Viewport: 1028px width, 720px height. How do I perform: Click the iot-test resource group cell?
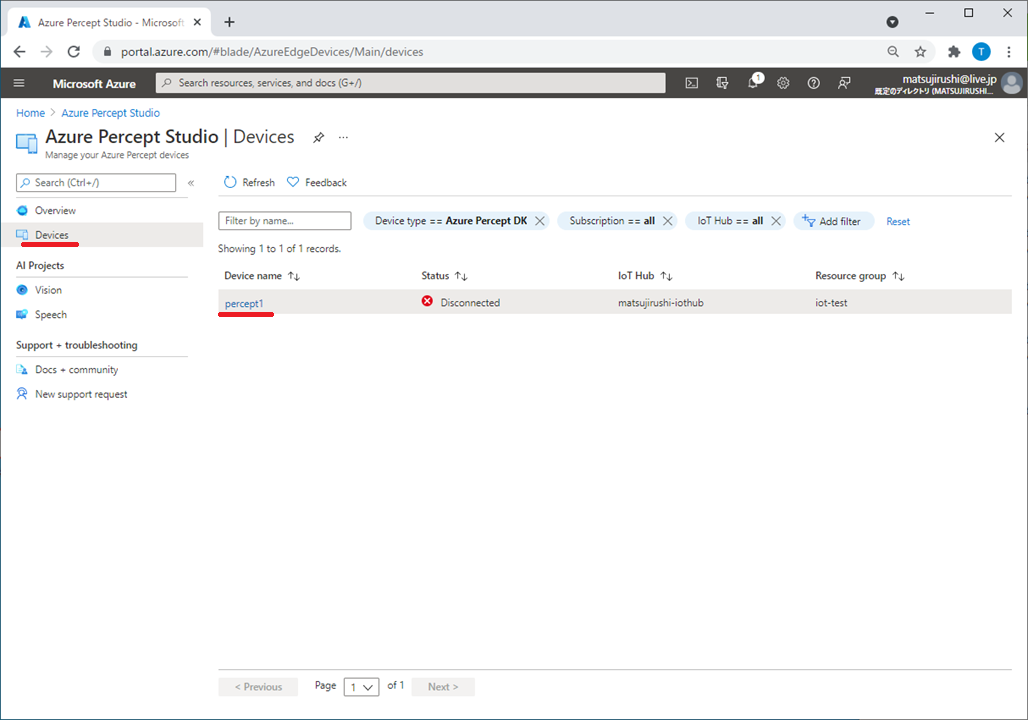click(x=831, y=303)
